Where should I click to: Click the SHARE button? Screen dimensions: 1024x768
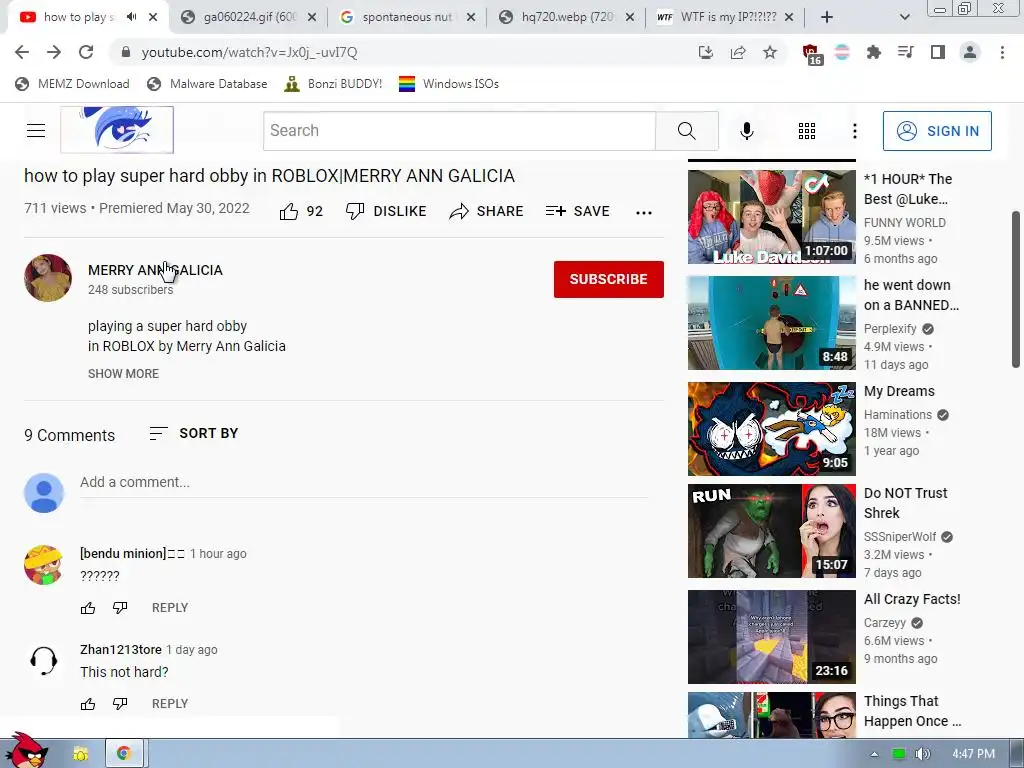click(487, 212)
